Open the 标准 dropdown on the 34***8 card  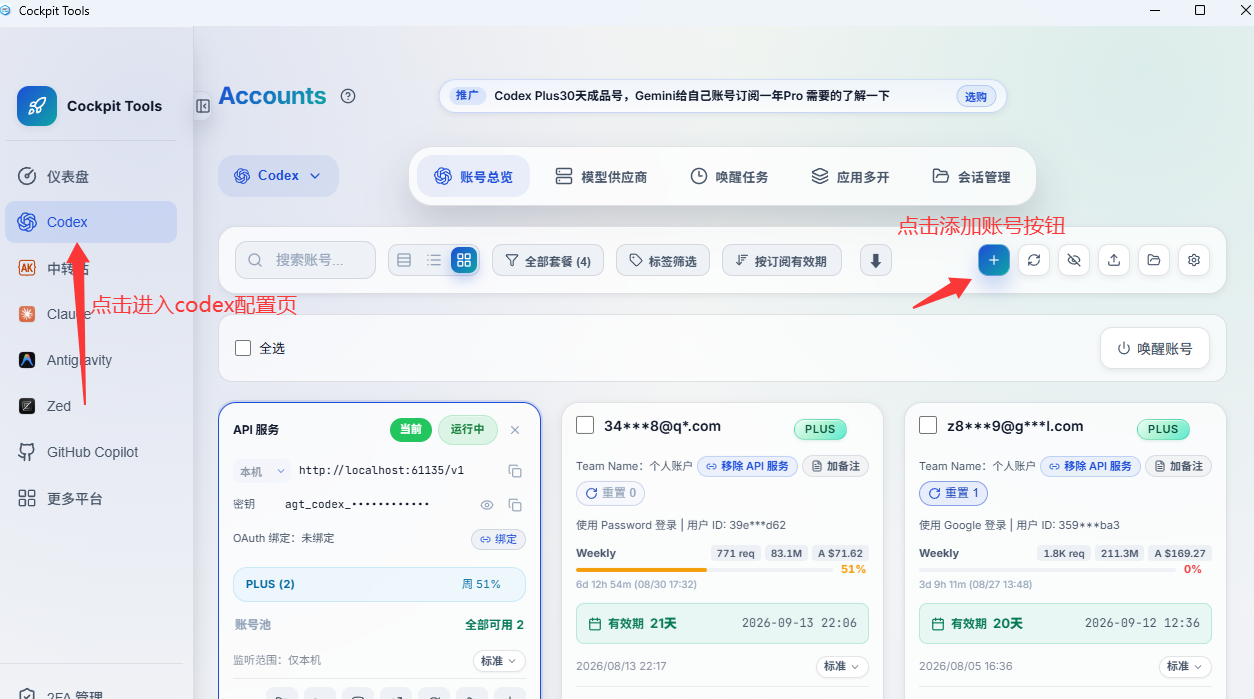(x=842, y=666)
